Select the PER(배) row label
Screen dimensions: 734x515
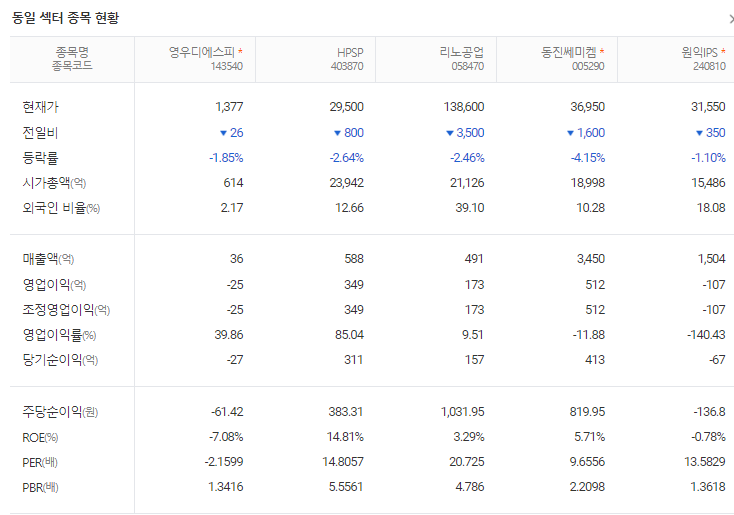40,463
